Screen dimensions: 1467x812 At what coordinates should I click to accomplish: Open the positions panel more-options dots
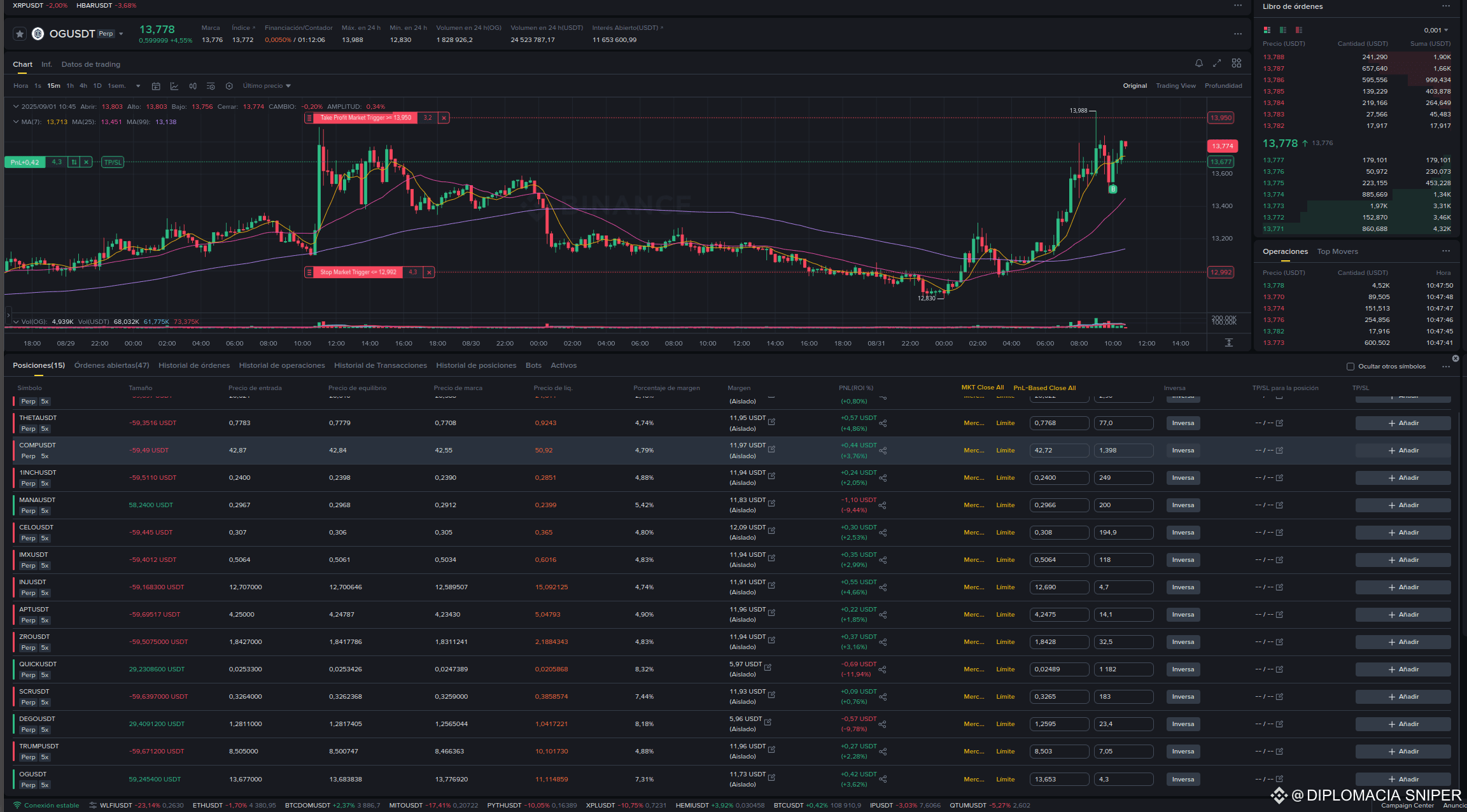point(1446,367)
